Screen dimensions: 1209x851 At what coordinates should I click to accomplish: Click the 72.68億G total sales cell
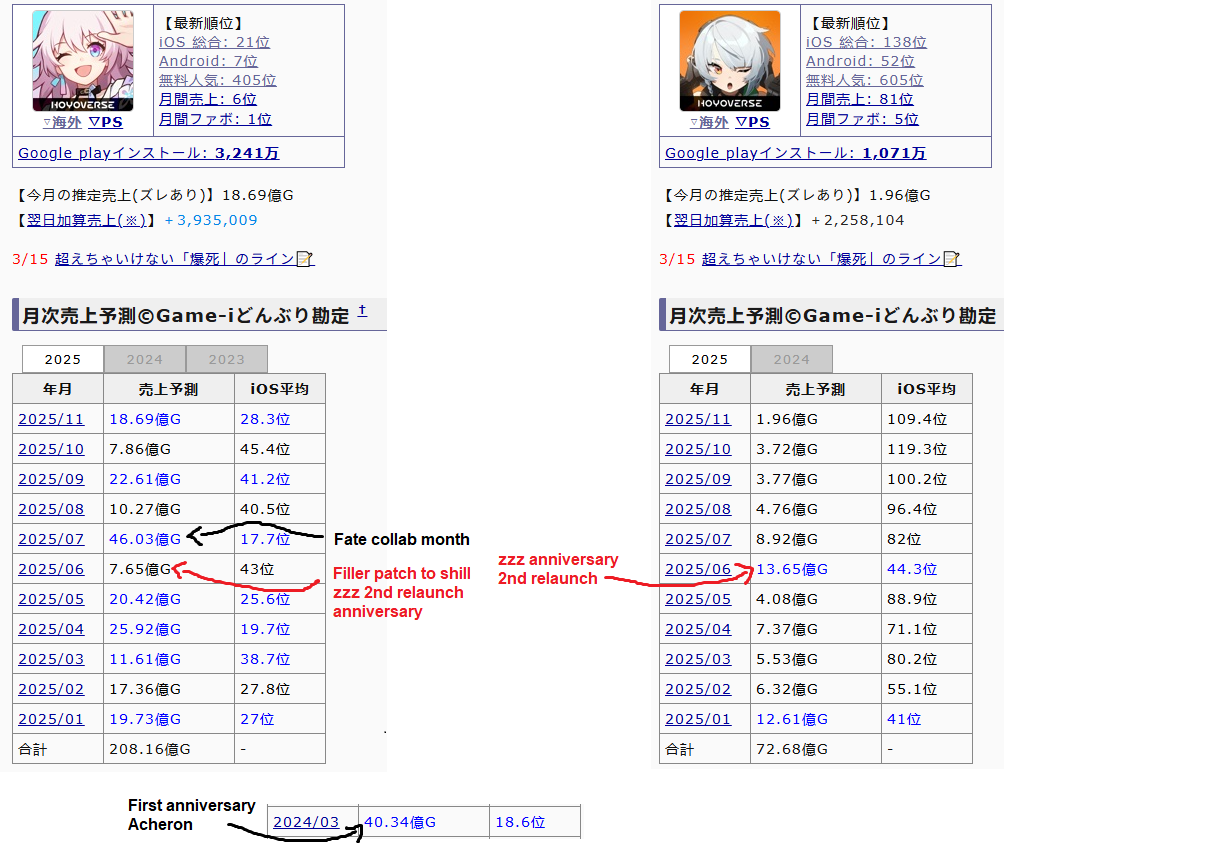[816, 749]
